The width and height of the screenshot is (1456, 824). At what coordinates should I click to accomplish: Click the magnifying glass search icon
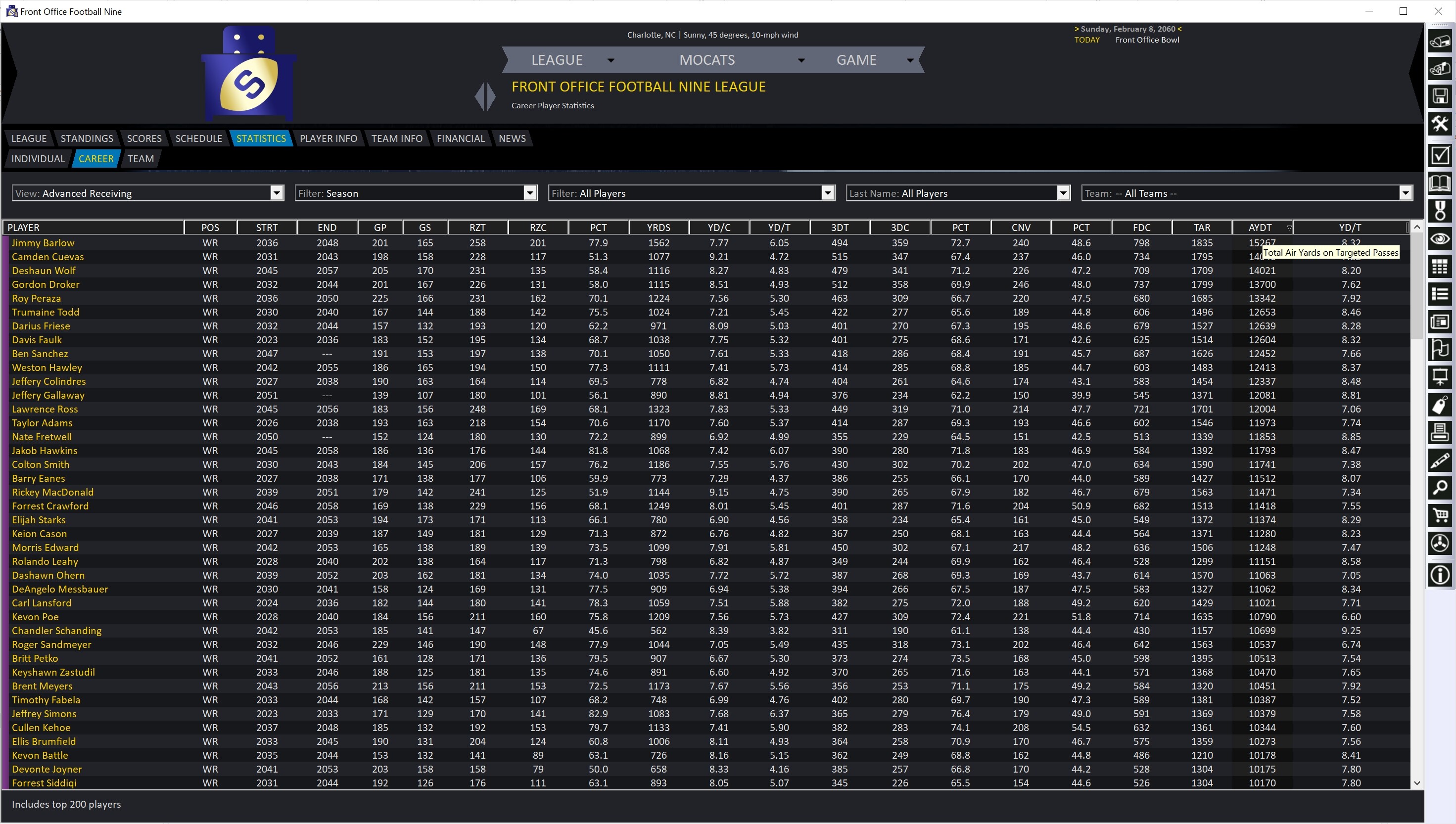[1441, 488]
